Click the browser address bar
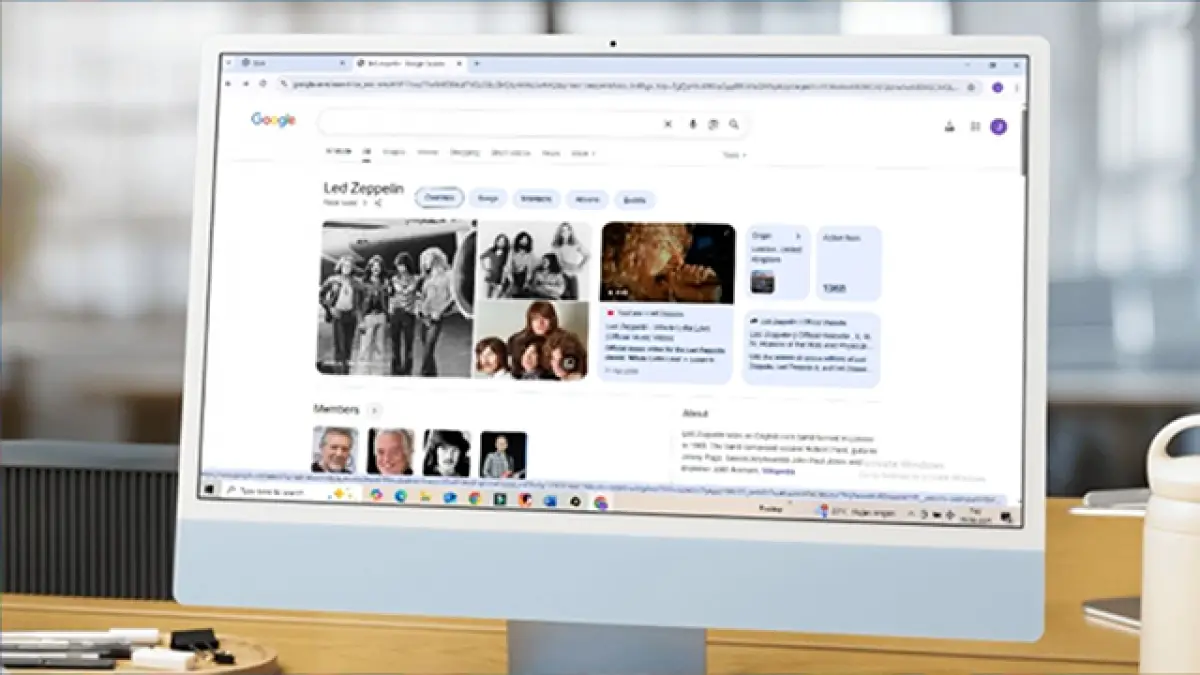 point(629,87)
